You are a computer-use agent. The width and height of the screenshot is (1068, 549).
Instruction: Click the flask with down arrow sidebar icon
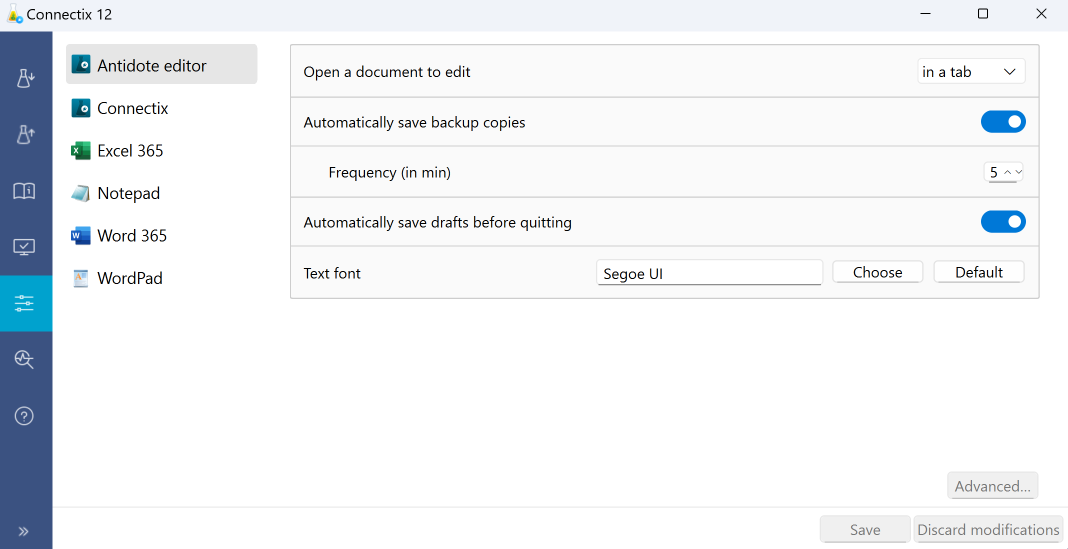26,79
